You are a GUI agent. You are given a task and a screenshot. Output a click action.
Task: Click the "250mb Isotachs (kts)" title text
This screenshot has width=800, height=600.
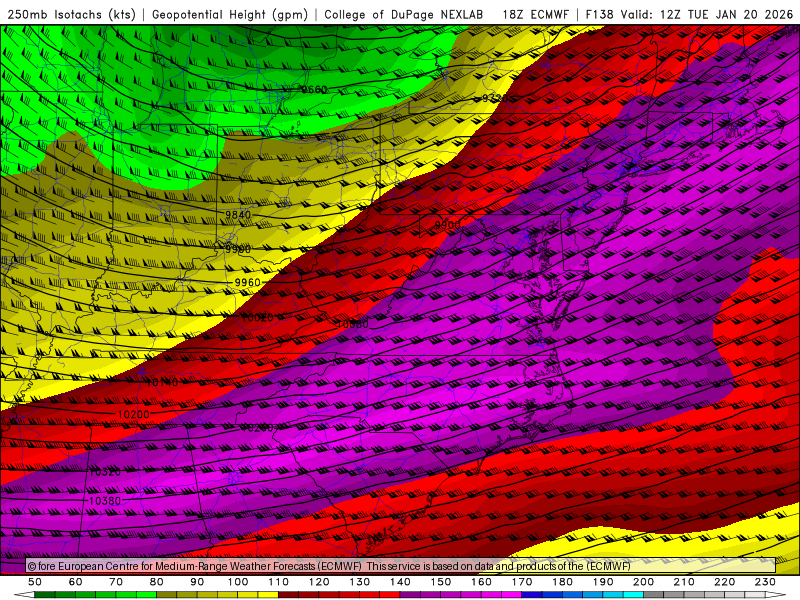tap(71, 14)
